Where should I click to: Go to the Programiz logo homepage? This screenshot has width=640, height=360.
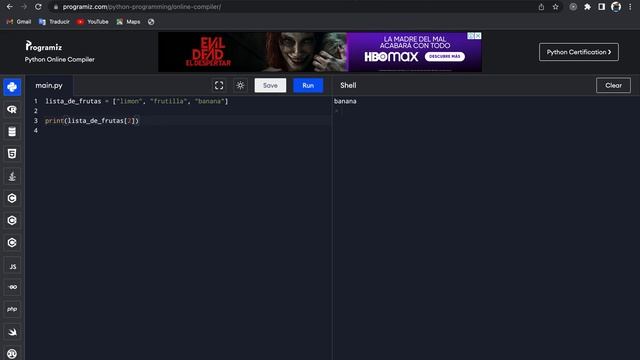click(x=44, y=46)
